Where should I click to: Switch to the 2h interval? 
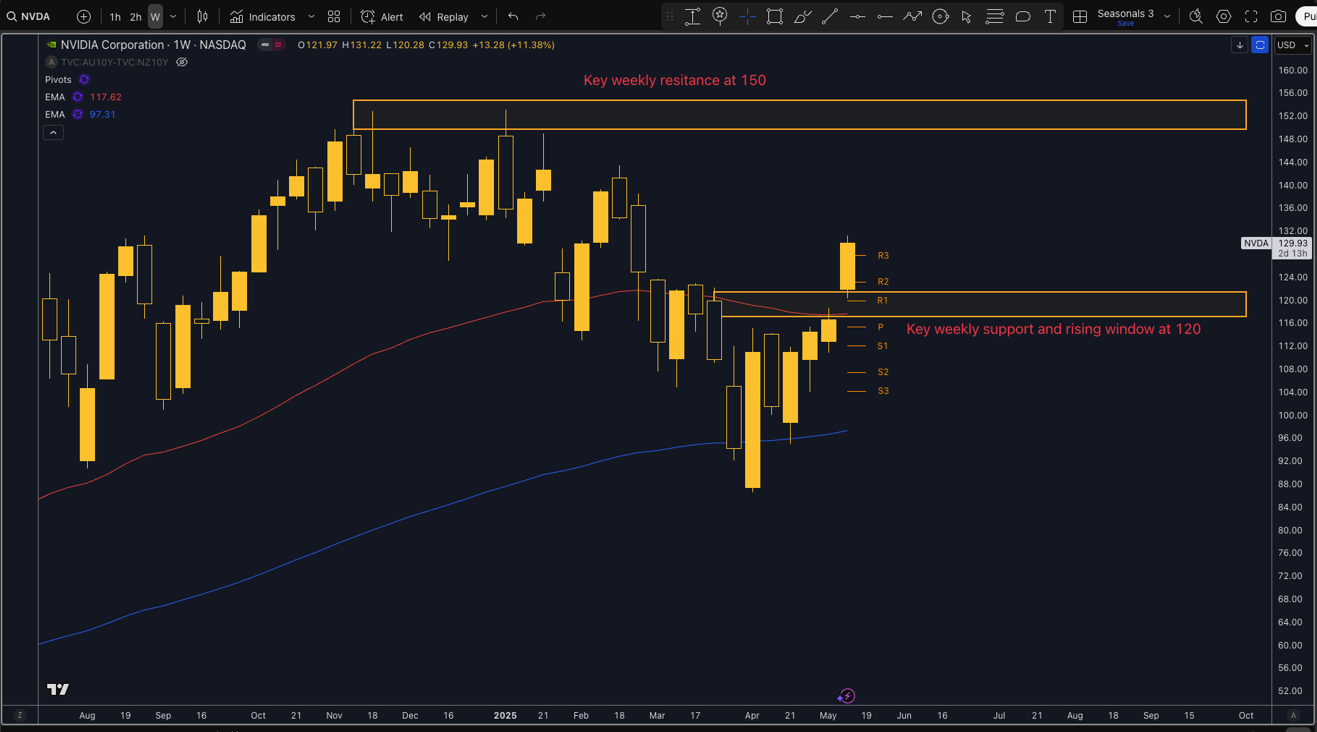point(135,16)
